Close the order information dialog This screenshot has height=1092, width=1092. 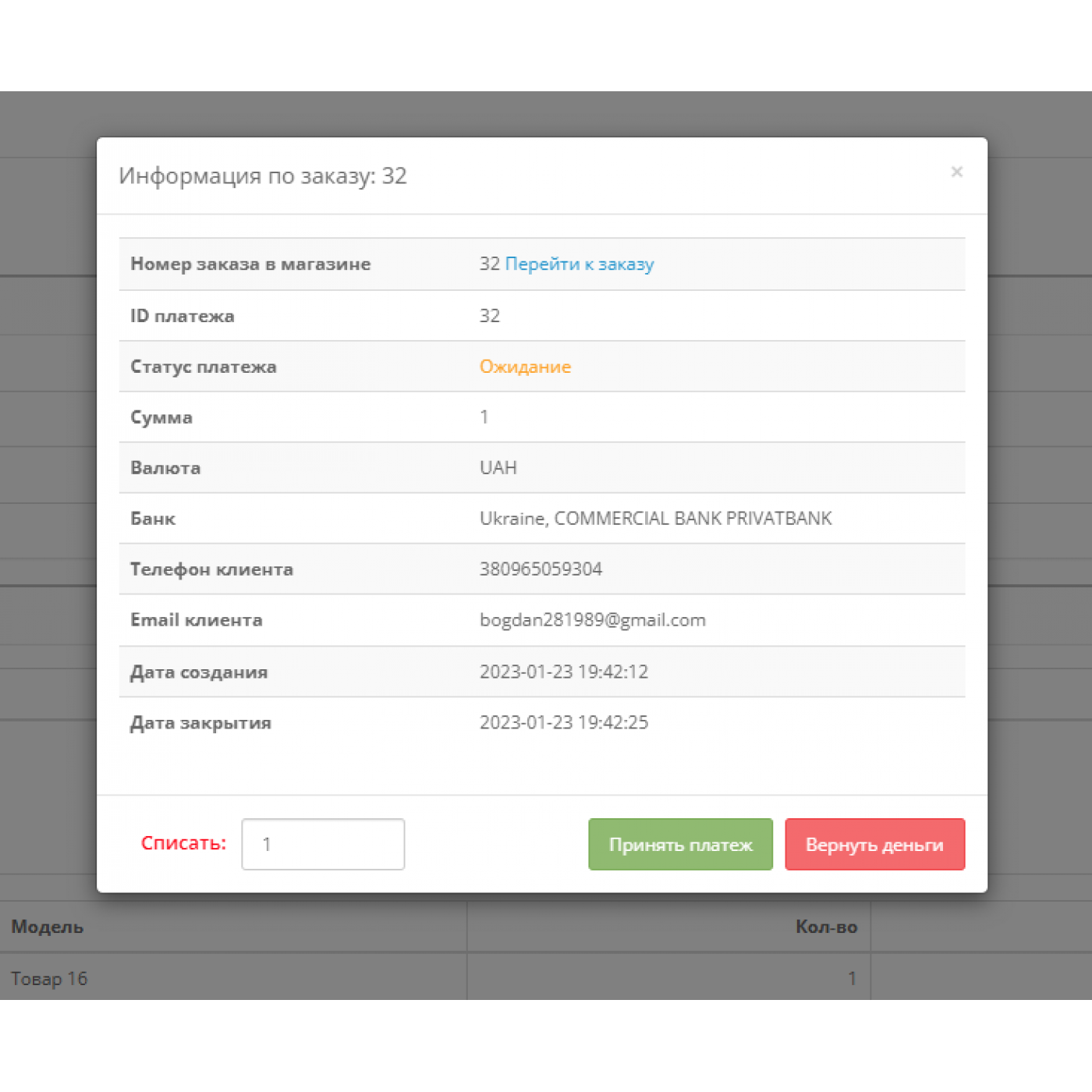[956, 172]
